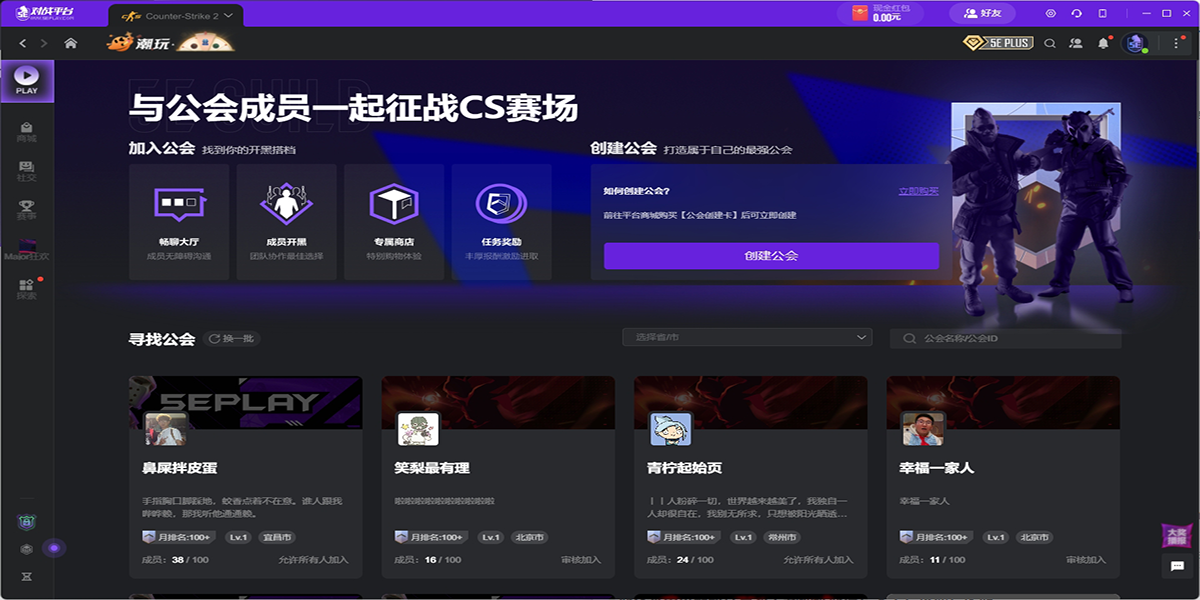
Task: Click 成员: 11 / 100 text
Action: click(x=932, y=560)
